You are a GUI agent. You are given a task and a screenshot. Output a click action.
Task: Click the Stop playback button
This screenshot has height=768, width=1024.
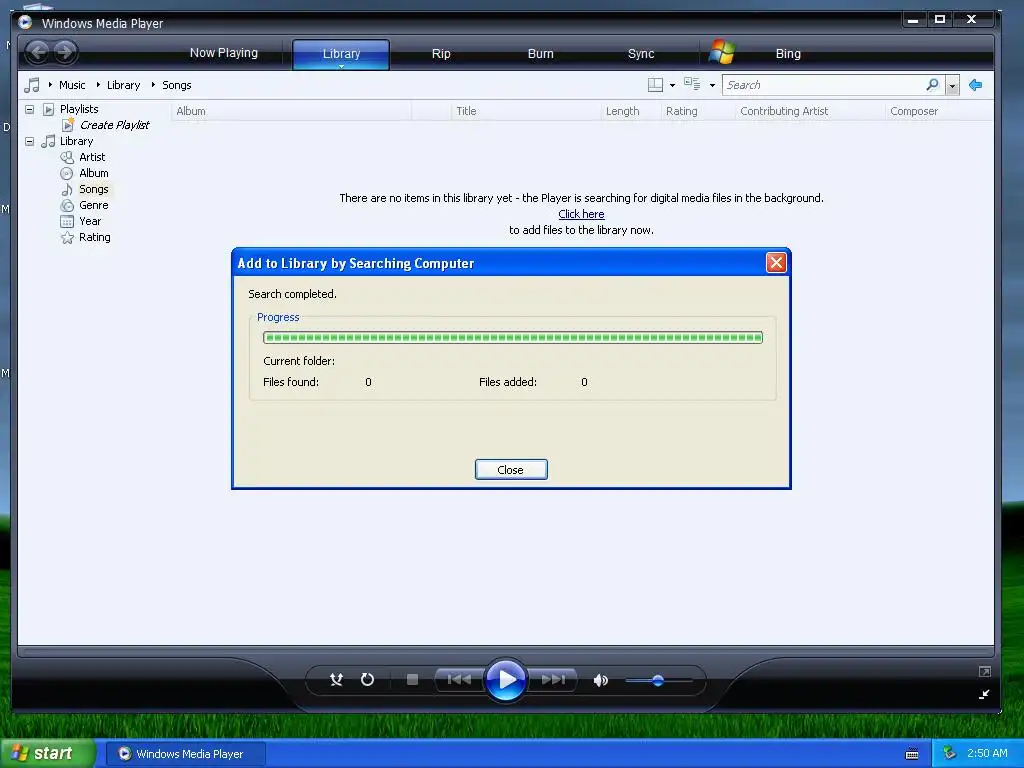pyautogui.click(x=412, y=680)
